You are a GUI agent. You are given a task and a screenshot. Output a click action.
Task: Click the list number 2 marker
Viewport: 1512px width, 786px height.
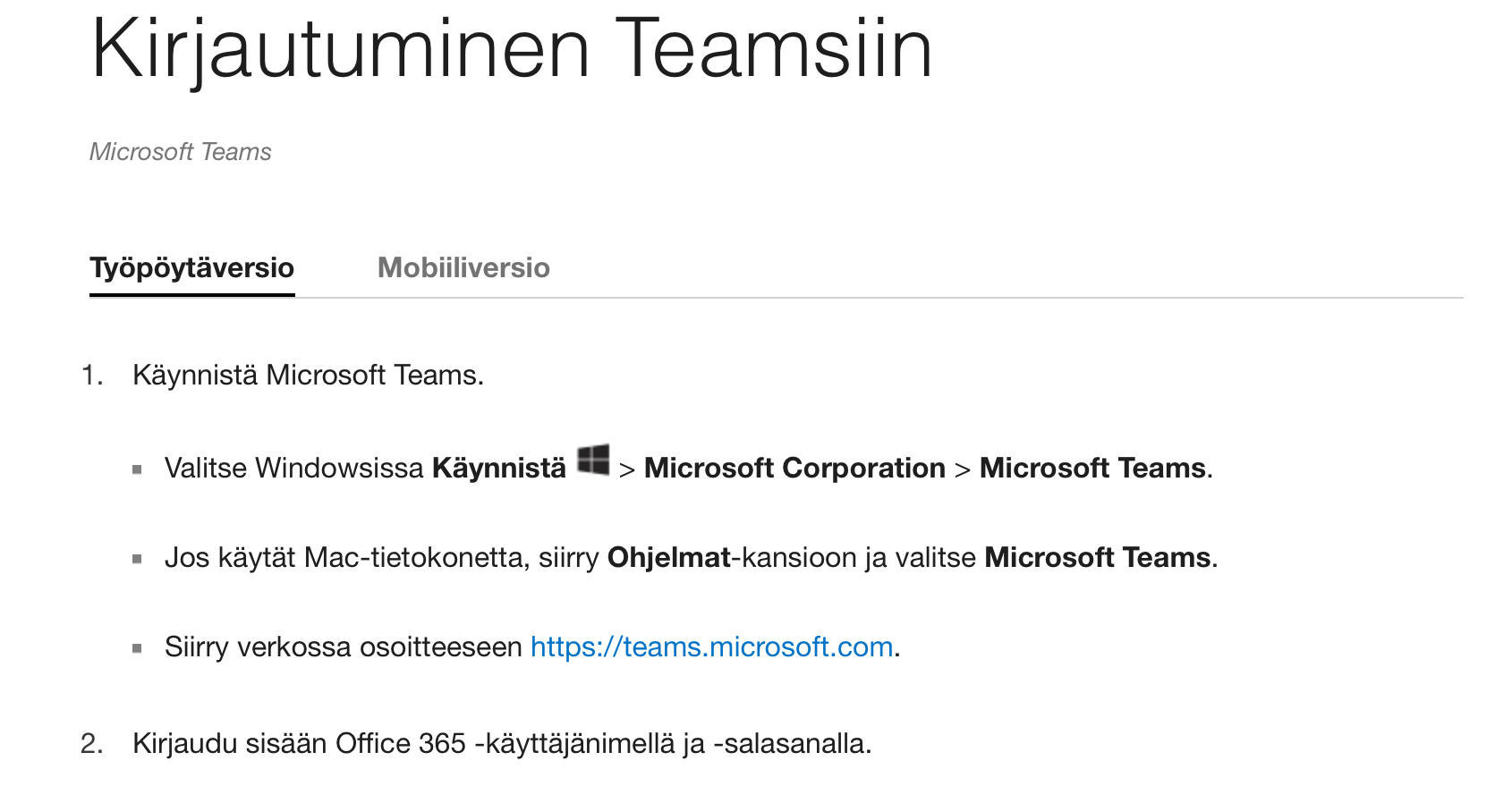(91, 743)
